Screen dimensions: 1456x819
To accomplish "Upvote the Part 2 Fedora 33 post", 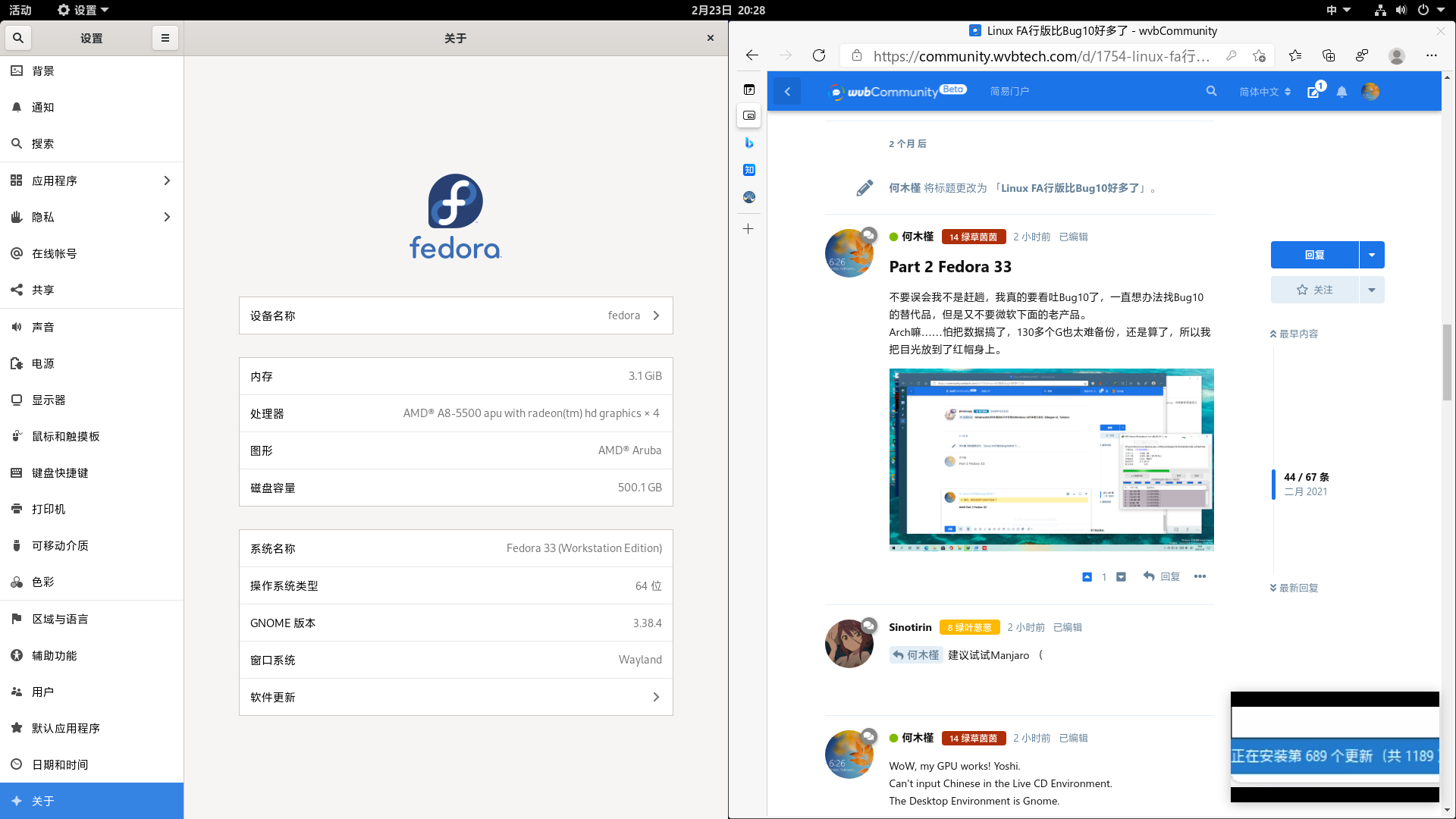I will (1087, 576).
